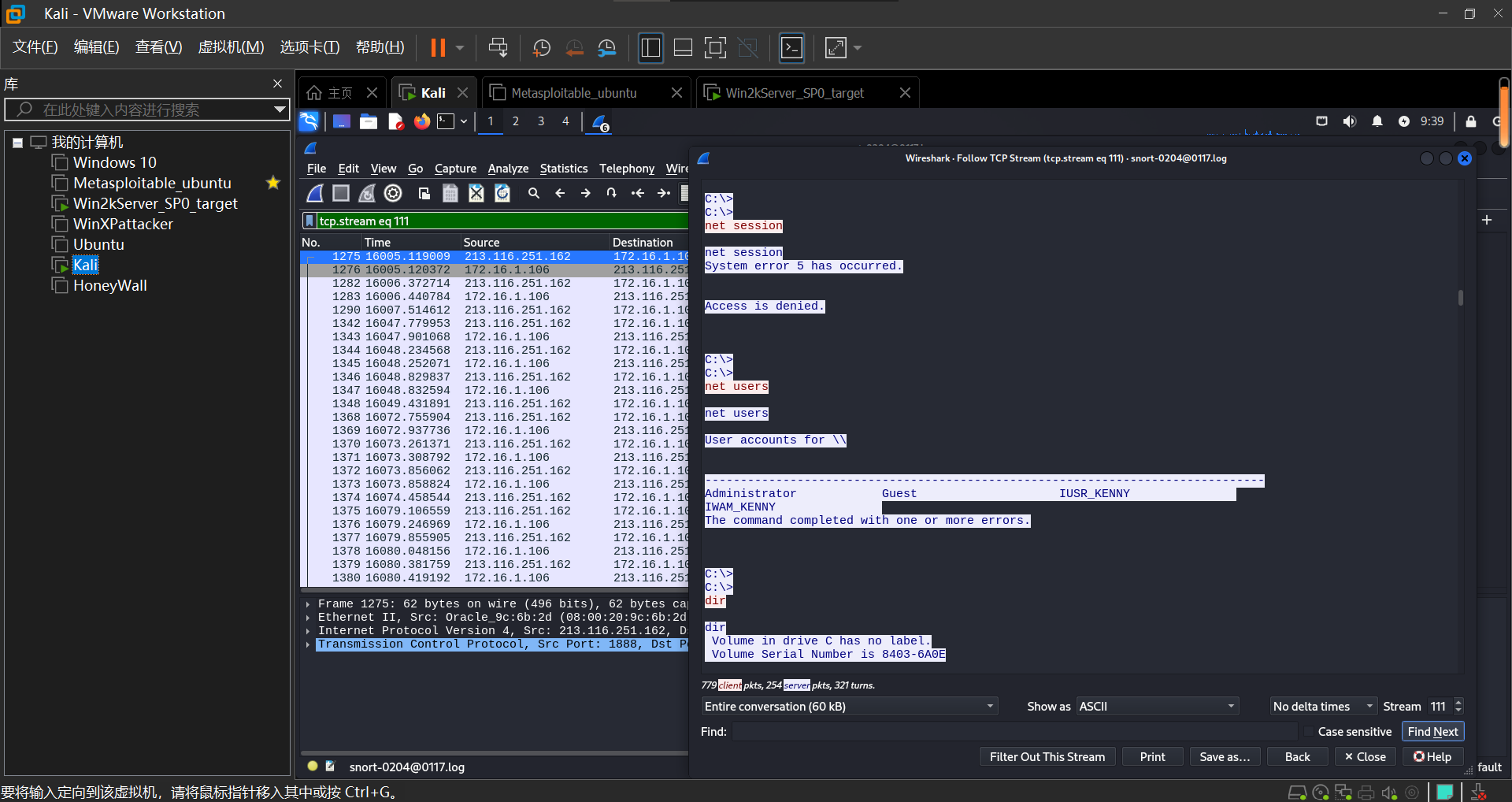
Task: Open the Show as ASCII dropdown
Action: [x=1156, y=707]
